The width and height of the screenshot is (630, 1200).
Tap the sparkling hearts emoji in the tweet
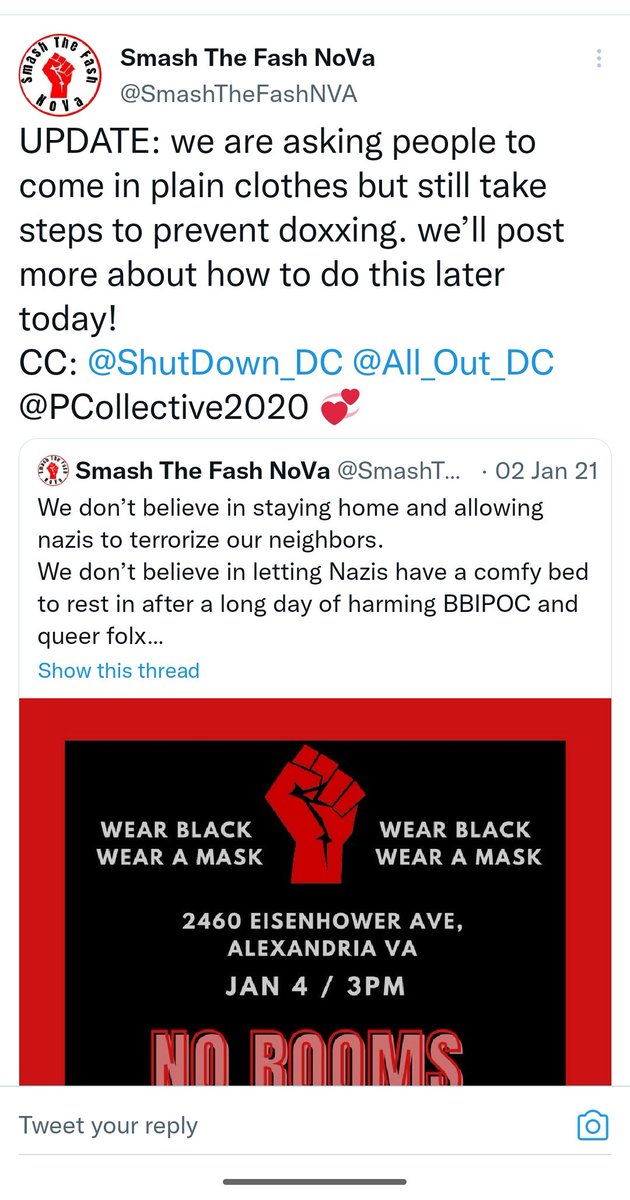click(338, 406)
